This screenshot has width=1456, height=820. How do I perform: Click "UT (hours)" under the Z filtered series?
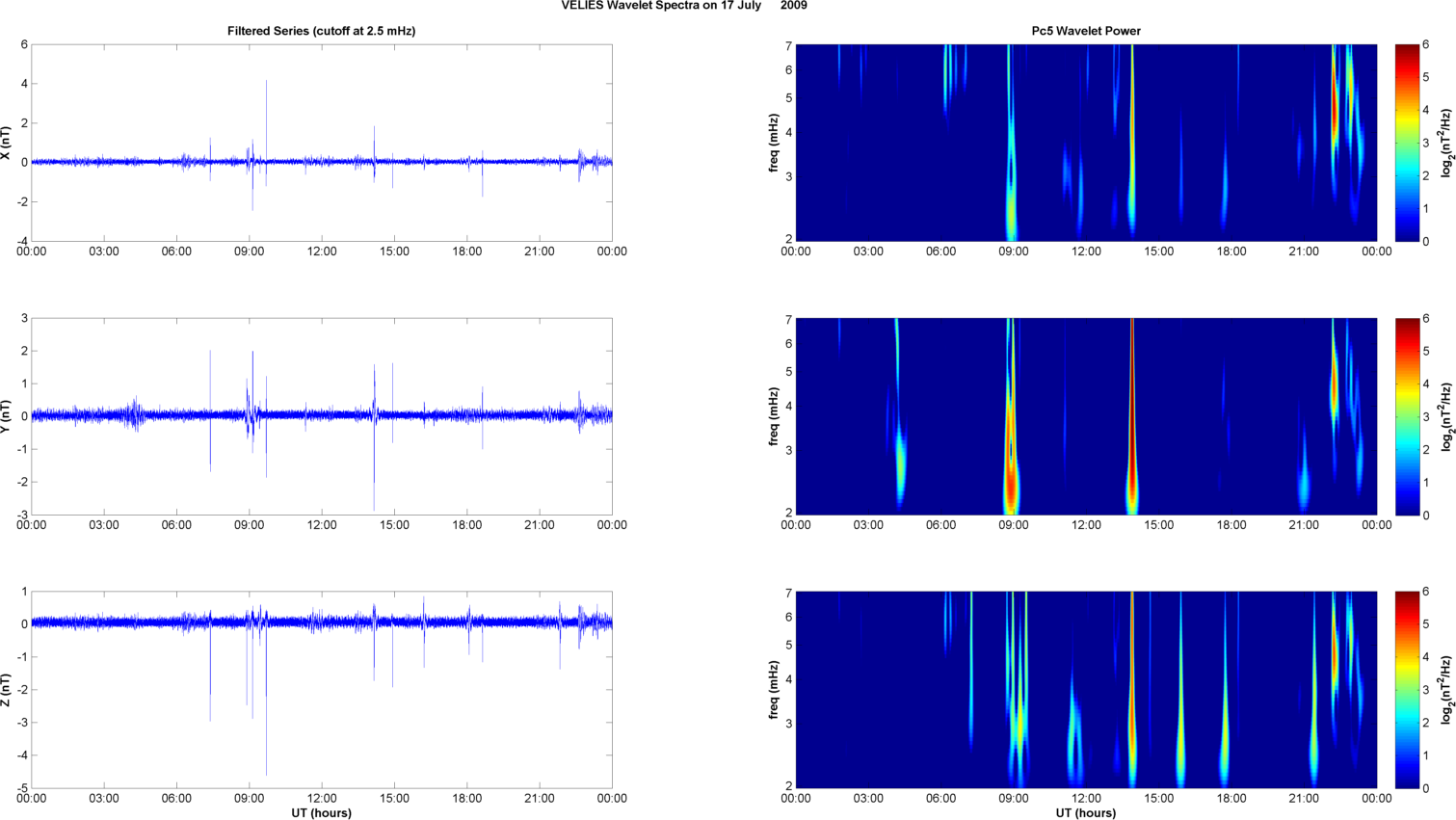[x=321, y=813]
